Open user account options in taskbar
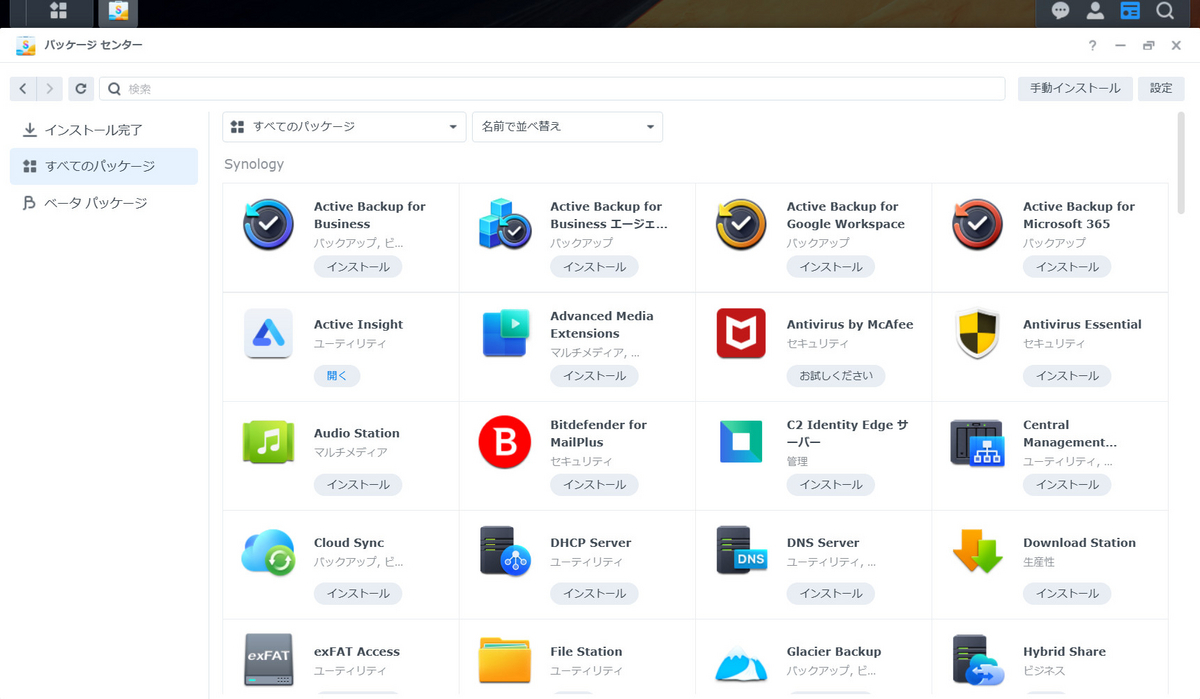This screenshot has height=699, width=1200. click(x=1095, y=12)
